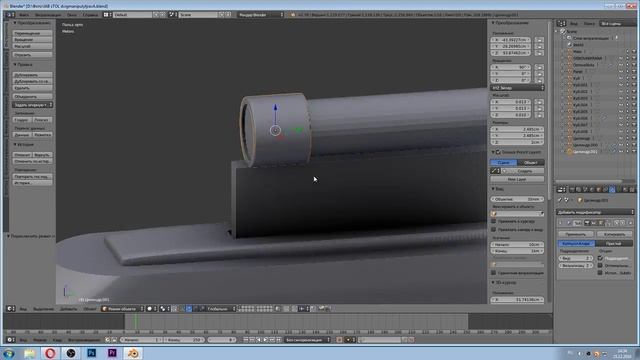This screenshot has height=360, width=640.
Task: Click the Перемещение tool button
Action: tap(32, 33)
